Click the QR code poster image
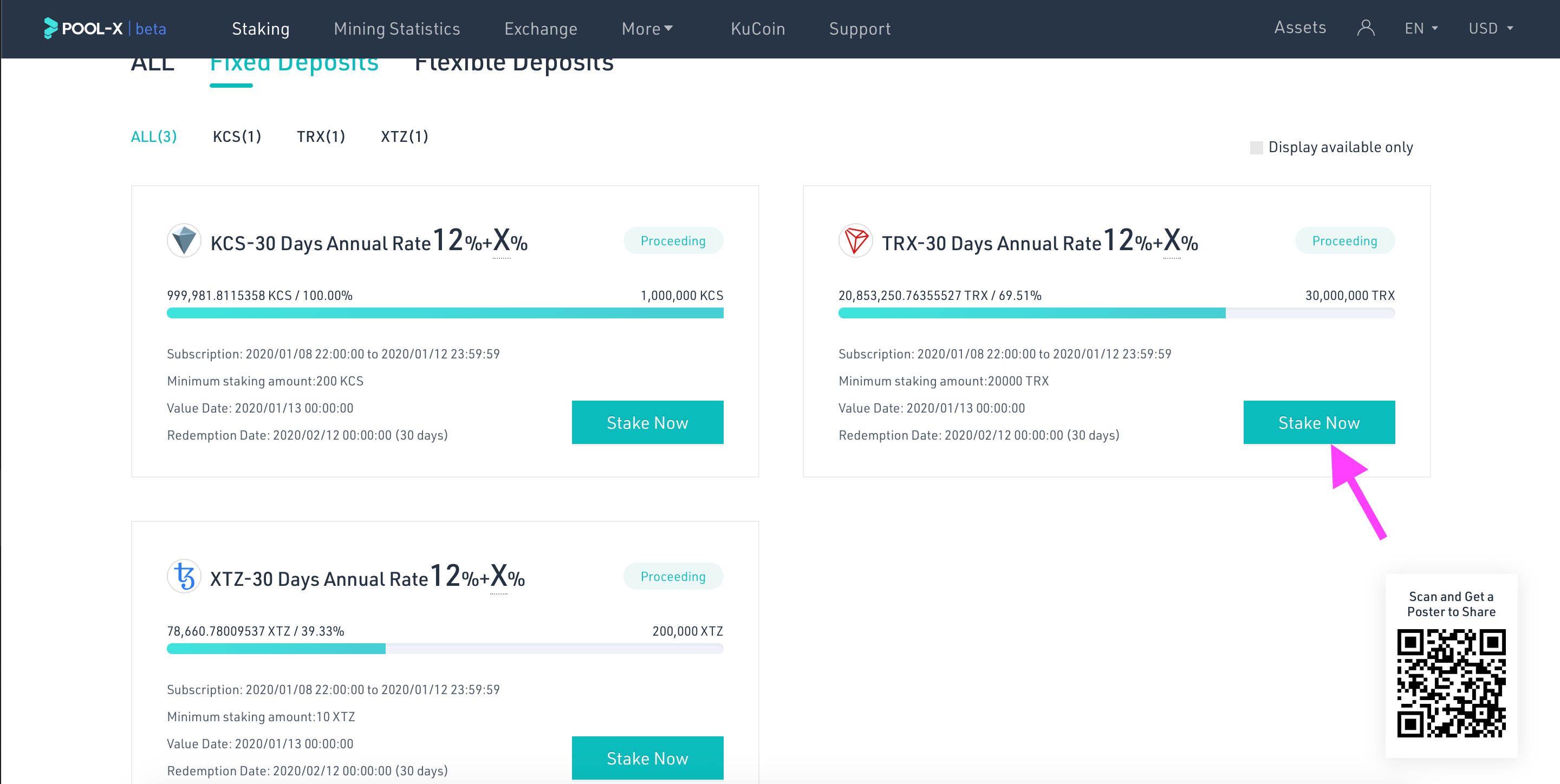 pyautogui.click(x=1451, y=683)
